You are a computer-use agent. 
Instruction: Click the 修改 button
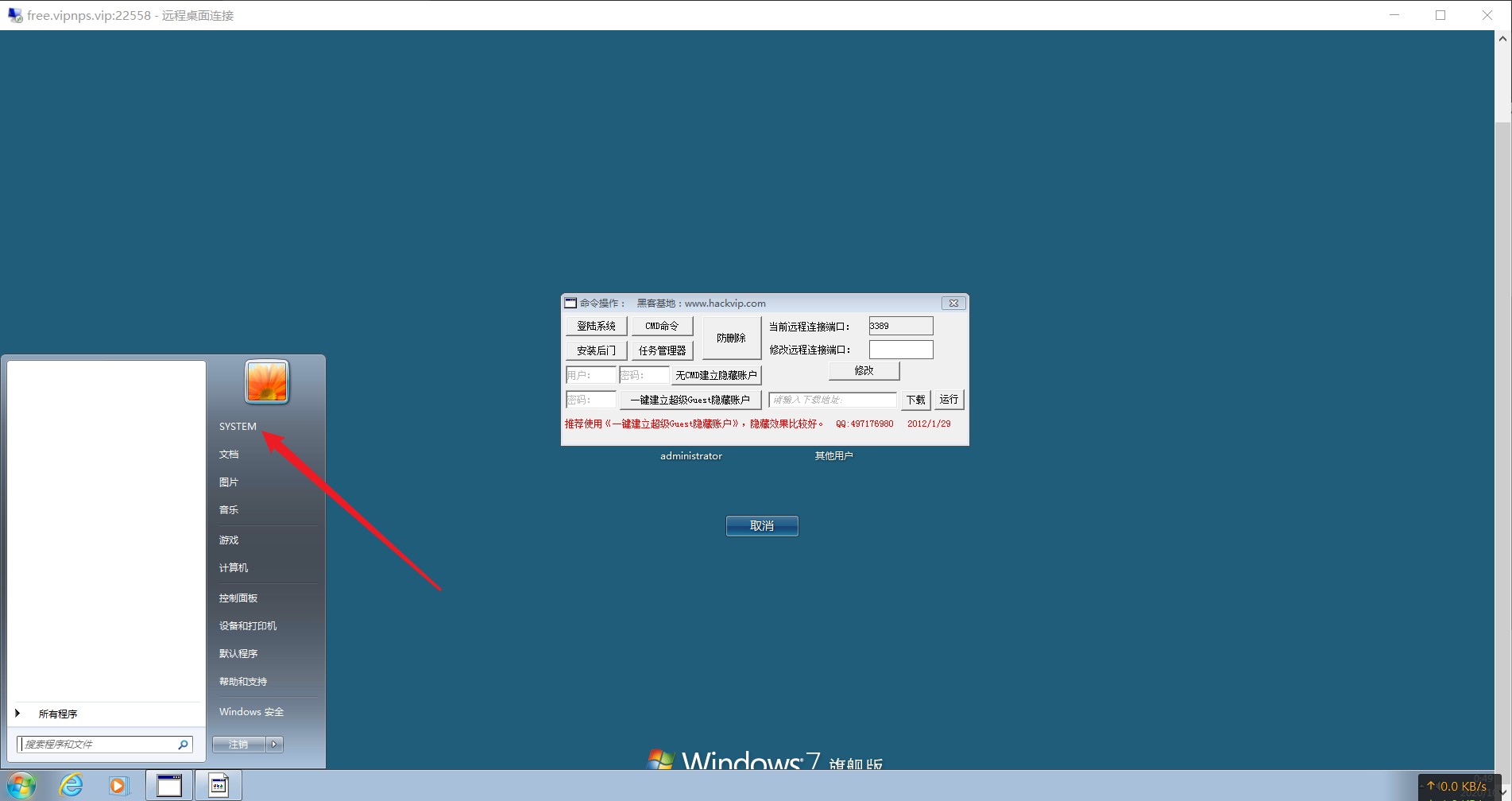(864, 370)
